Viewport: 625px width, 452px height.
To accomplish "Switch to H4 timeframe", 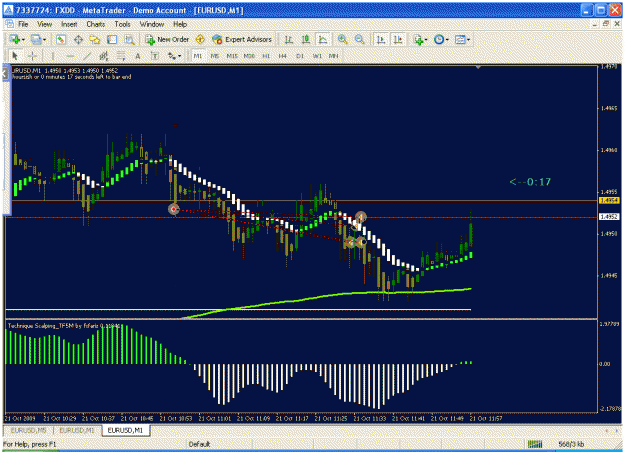I will click(x=283, y=56).
